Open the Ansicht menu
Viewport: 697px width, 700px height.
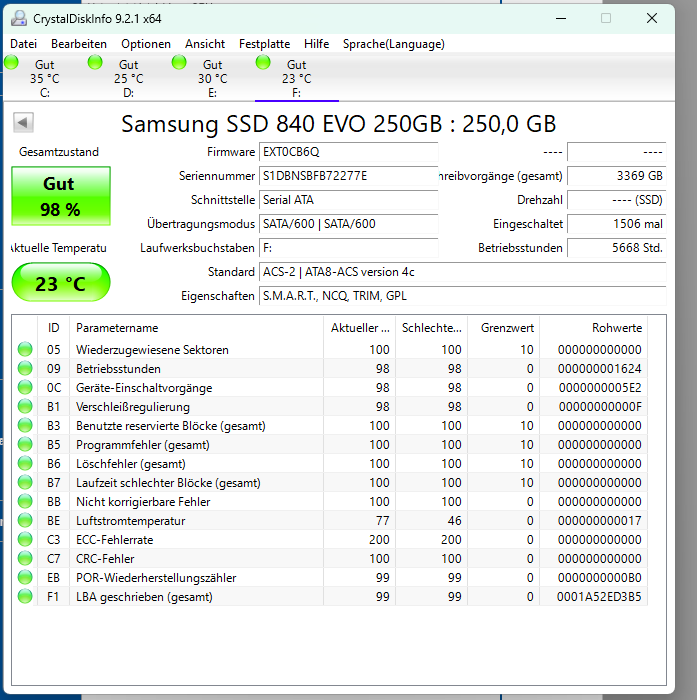[x=205, y=44]
